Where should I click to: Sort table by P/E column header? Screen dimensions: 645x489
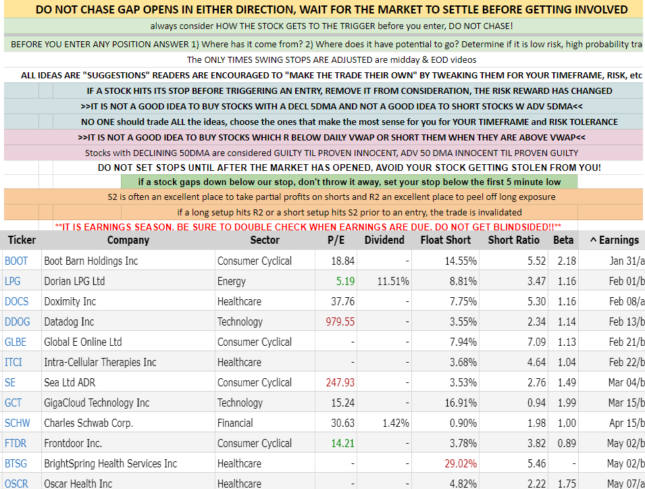336,240
